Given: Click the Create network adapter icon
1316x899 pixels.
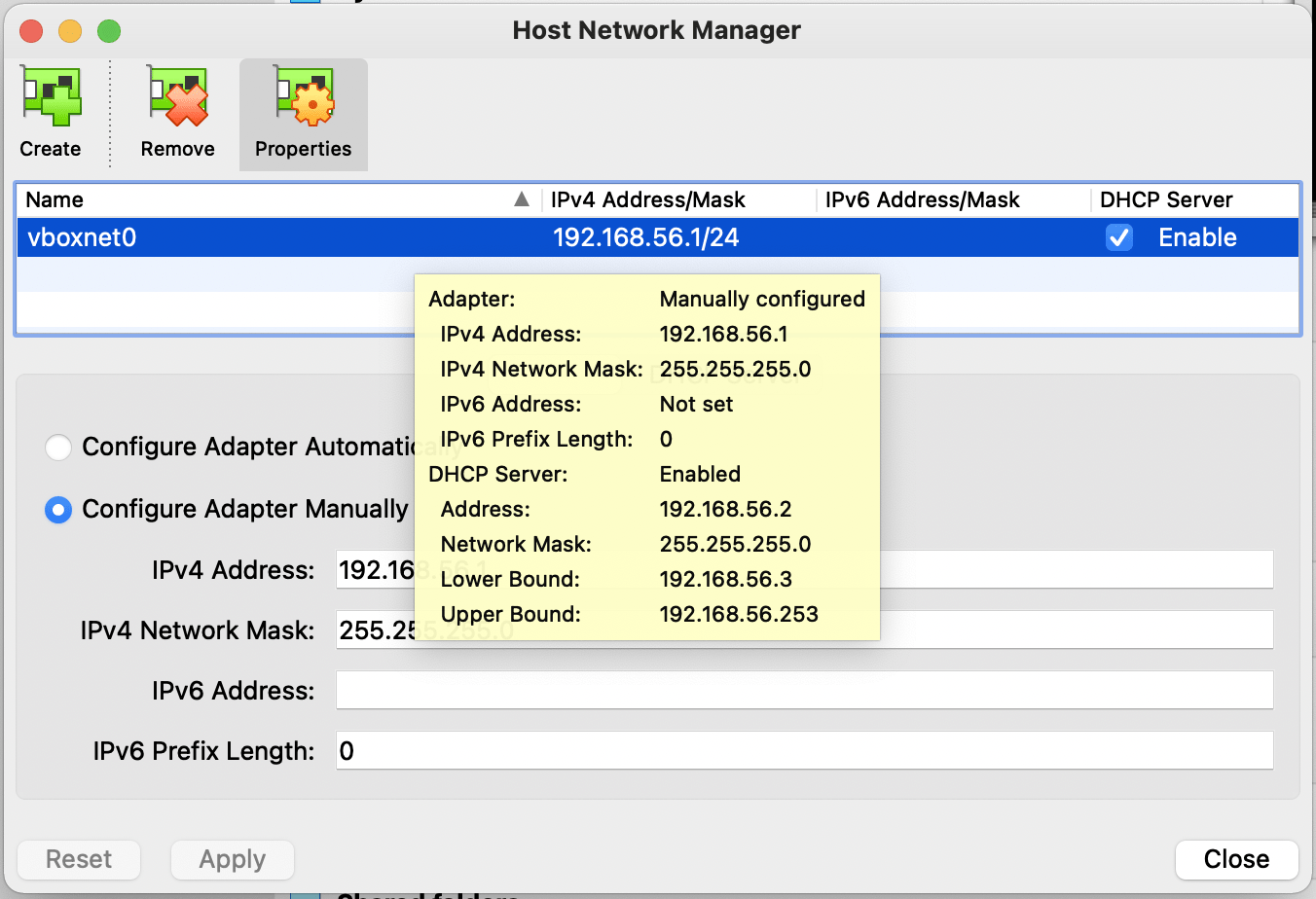Looking at the screenshot, I should coord(51,97).
